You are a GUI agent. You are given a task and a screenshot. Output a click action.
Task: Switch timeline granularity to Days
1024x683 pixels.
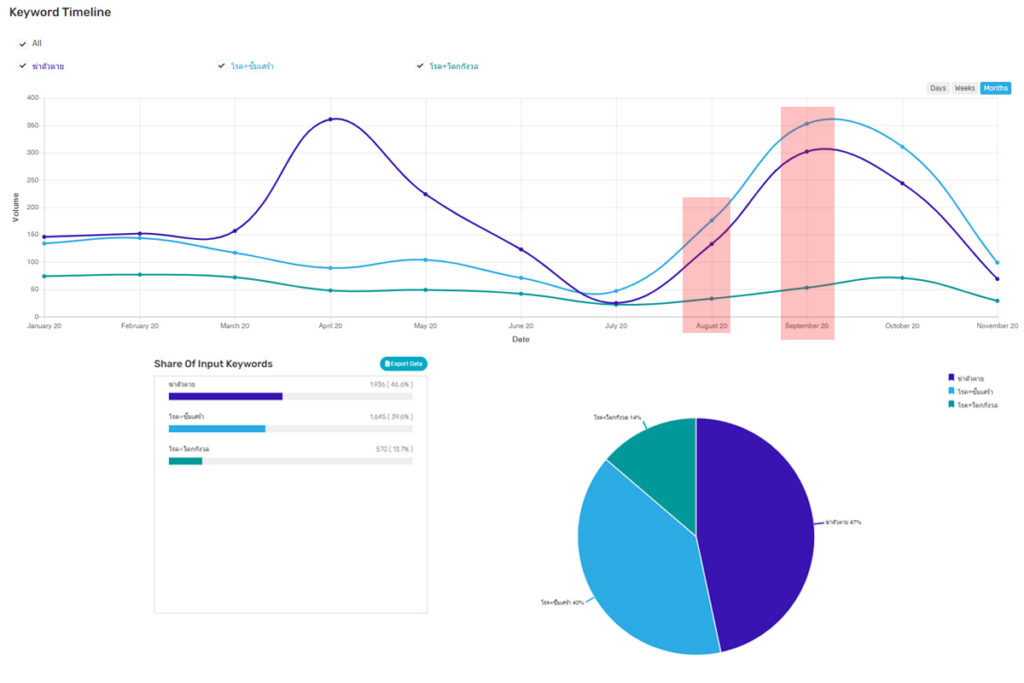938,88
